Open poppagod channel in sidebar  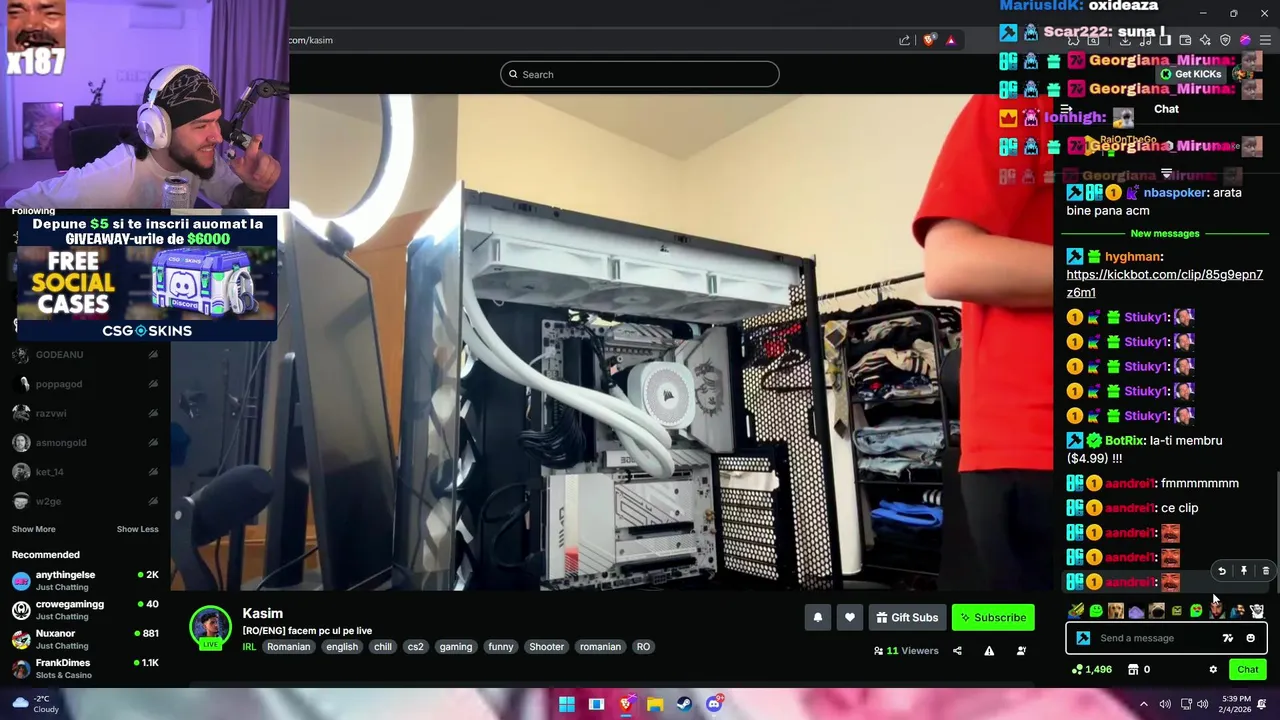(x=85, y=384)
